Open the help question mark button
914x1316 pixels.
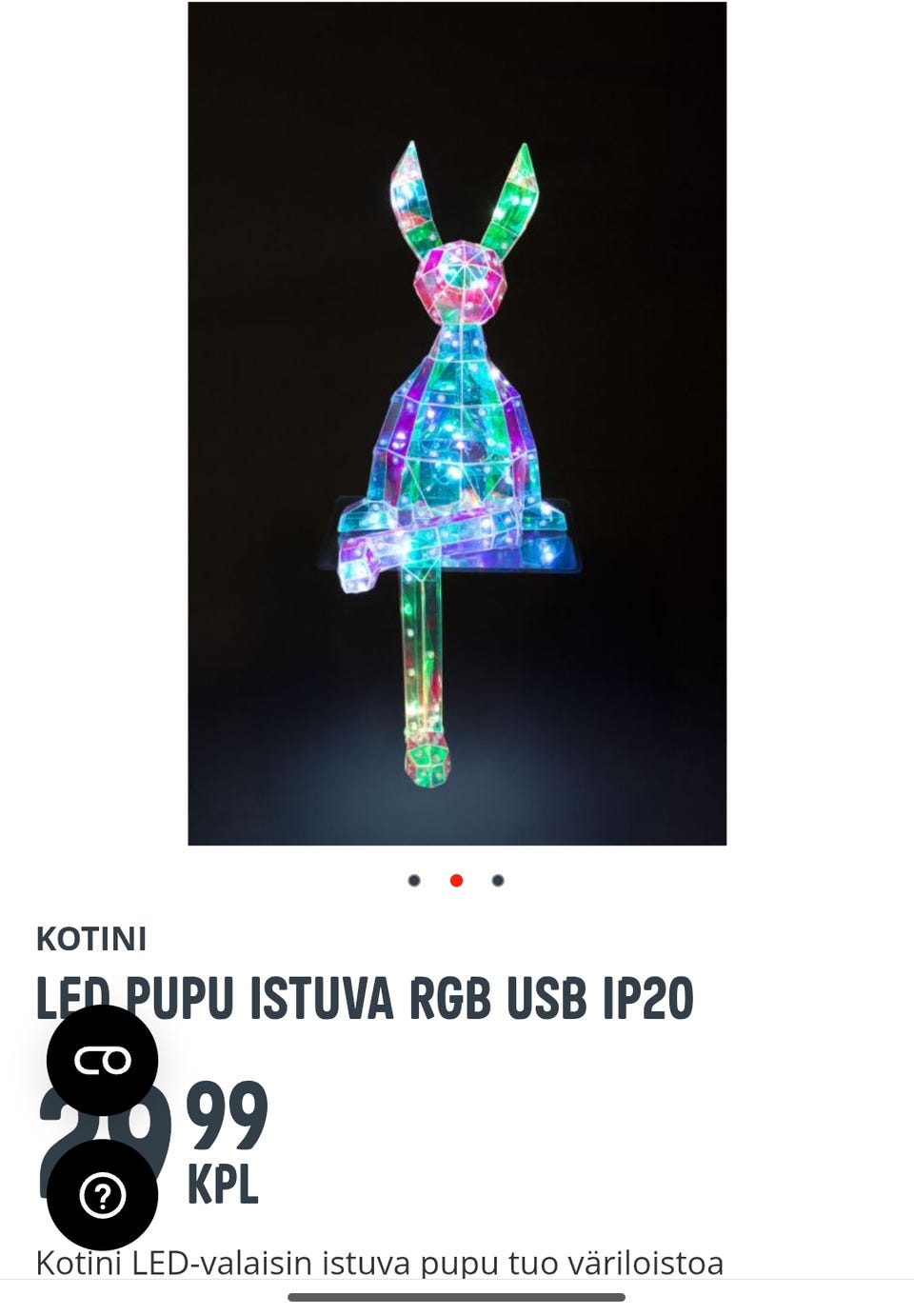(103, 1194)
